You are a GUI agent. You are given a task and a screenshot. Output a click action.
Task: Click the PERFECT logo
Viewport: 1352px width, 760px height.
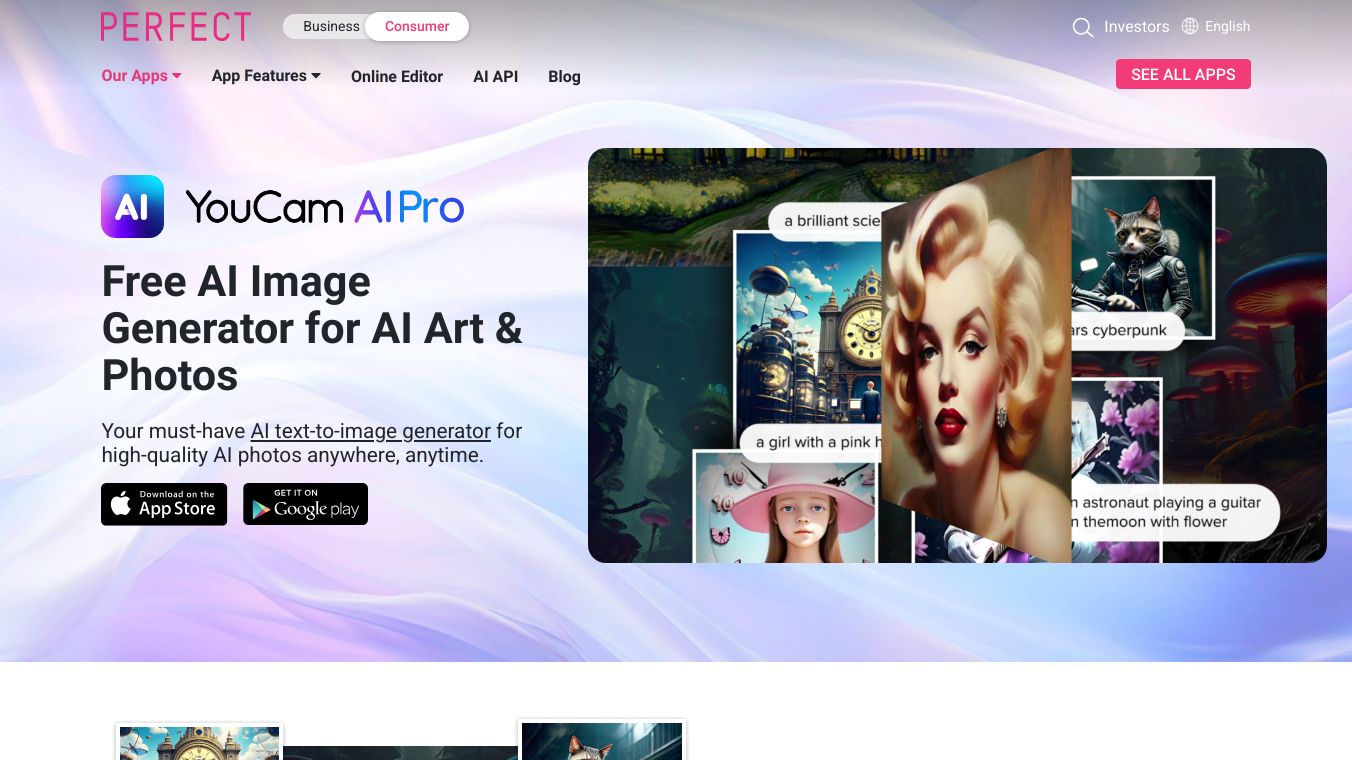coord(176,27)
